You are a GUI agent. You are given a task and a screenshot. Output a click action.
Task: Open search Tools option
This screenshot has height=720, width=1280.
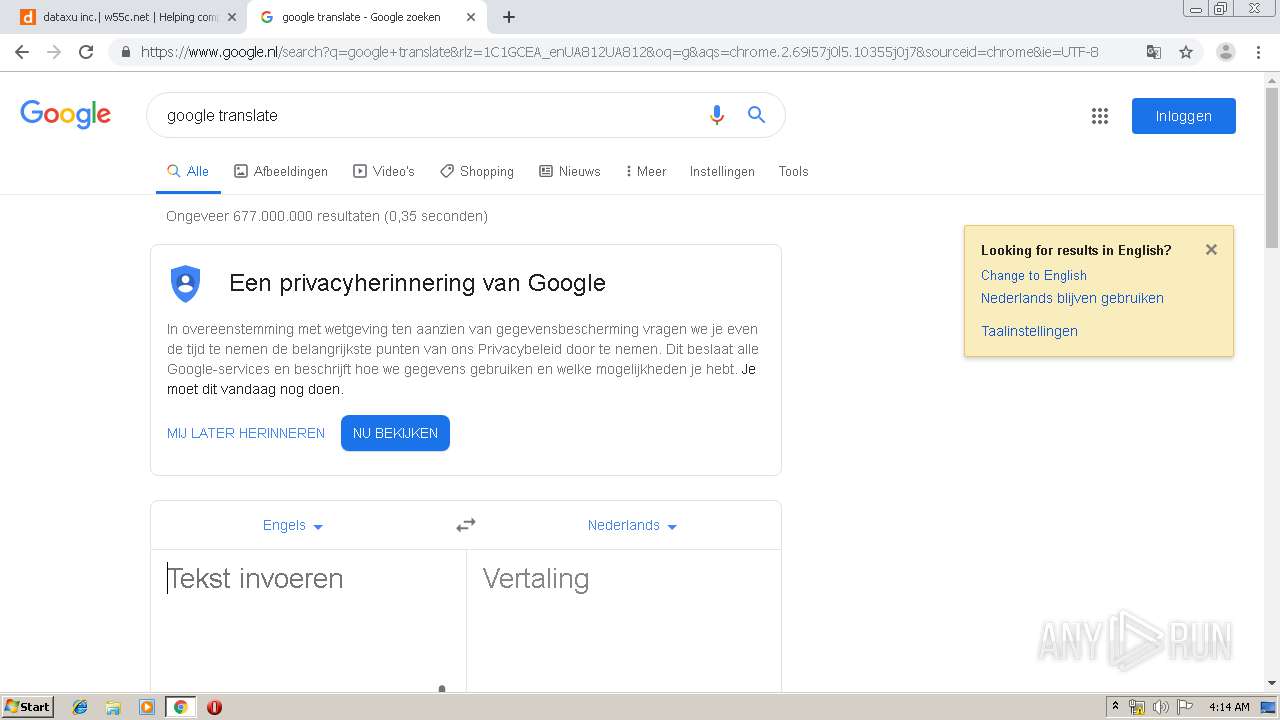[793, 171]
